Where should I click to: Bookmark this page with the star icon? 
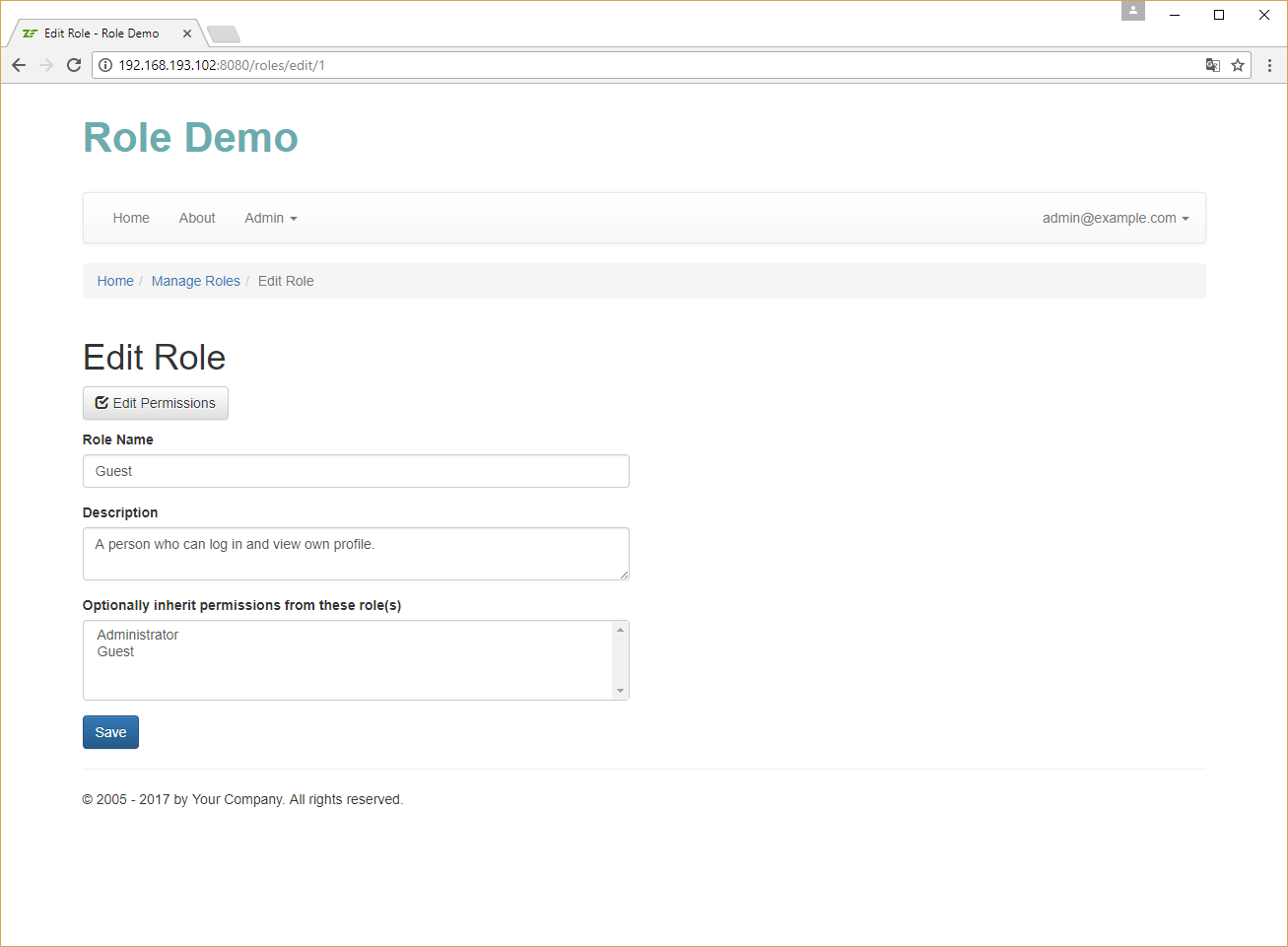point(1238,65)
